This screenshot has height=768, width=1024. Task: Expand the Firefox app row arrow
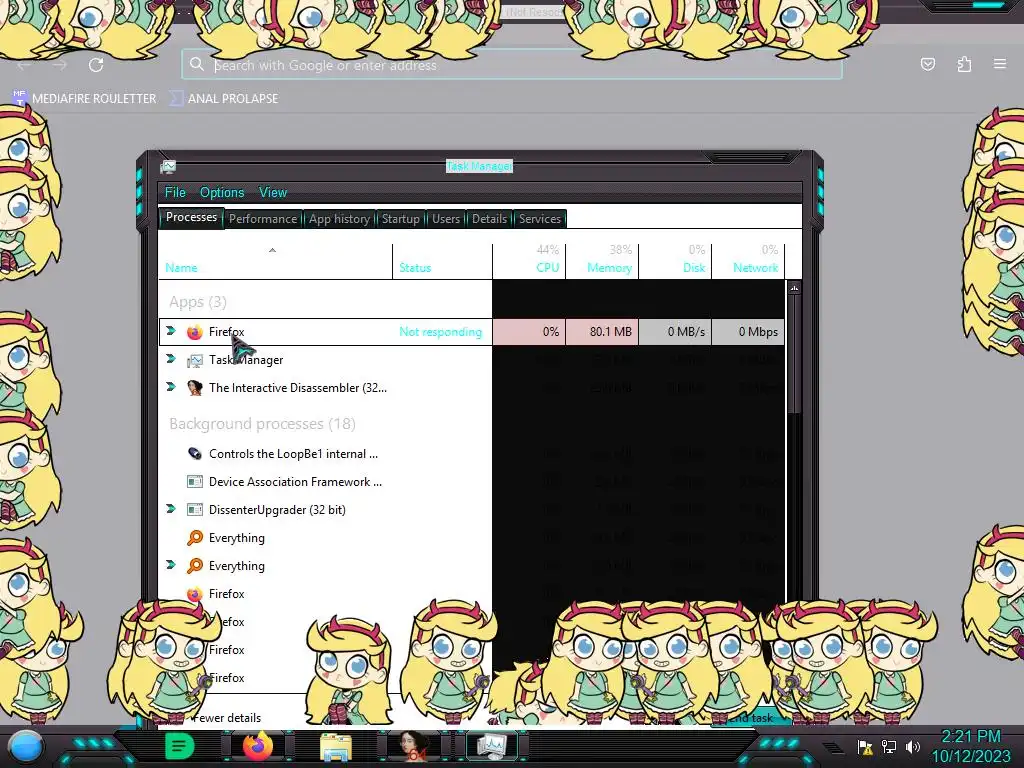point(171,331)
